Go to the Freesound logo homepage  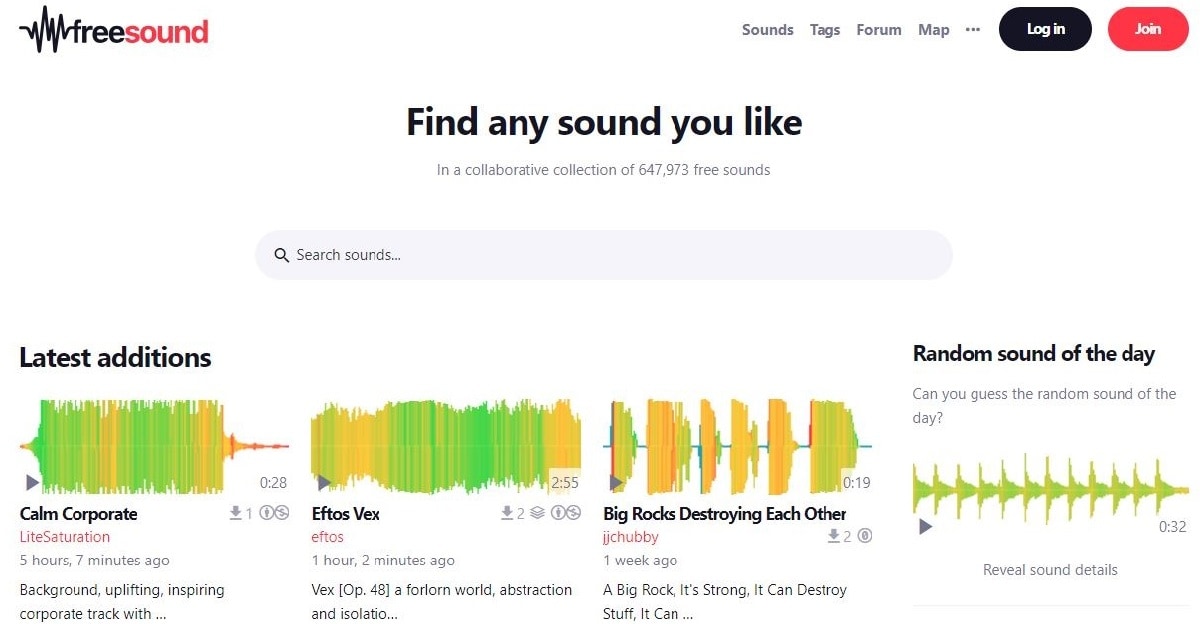[114, 30]
